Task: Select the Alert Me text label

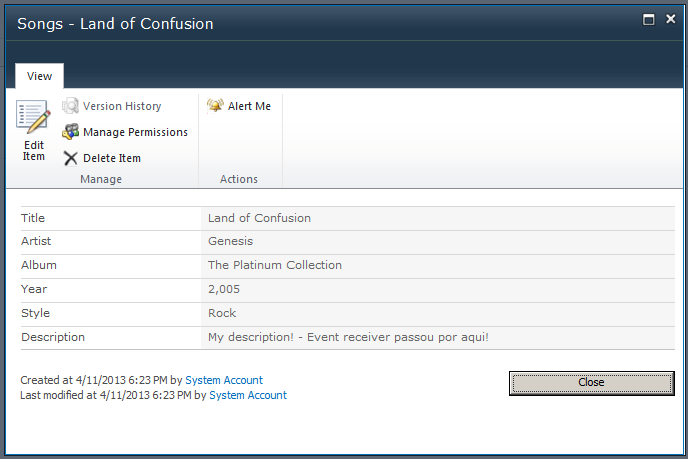Action: (x=249, y=106)
